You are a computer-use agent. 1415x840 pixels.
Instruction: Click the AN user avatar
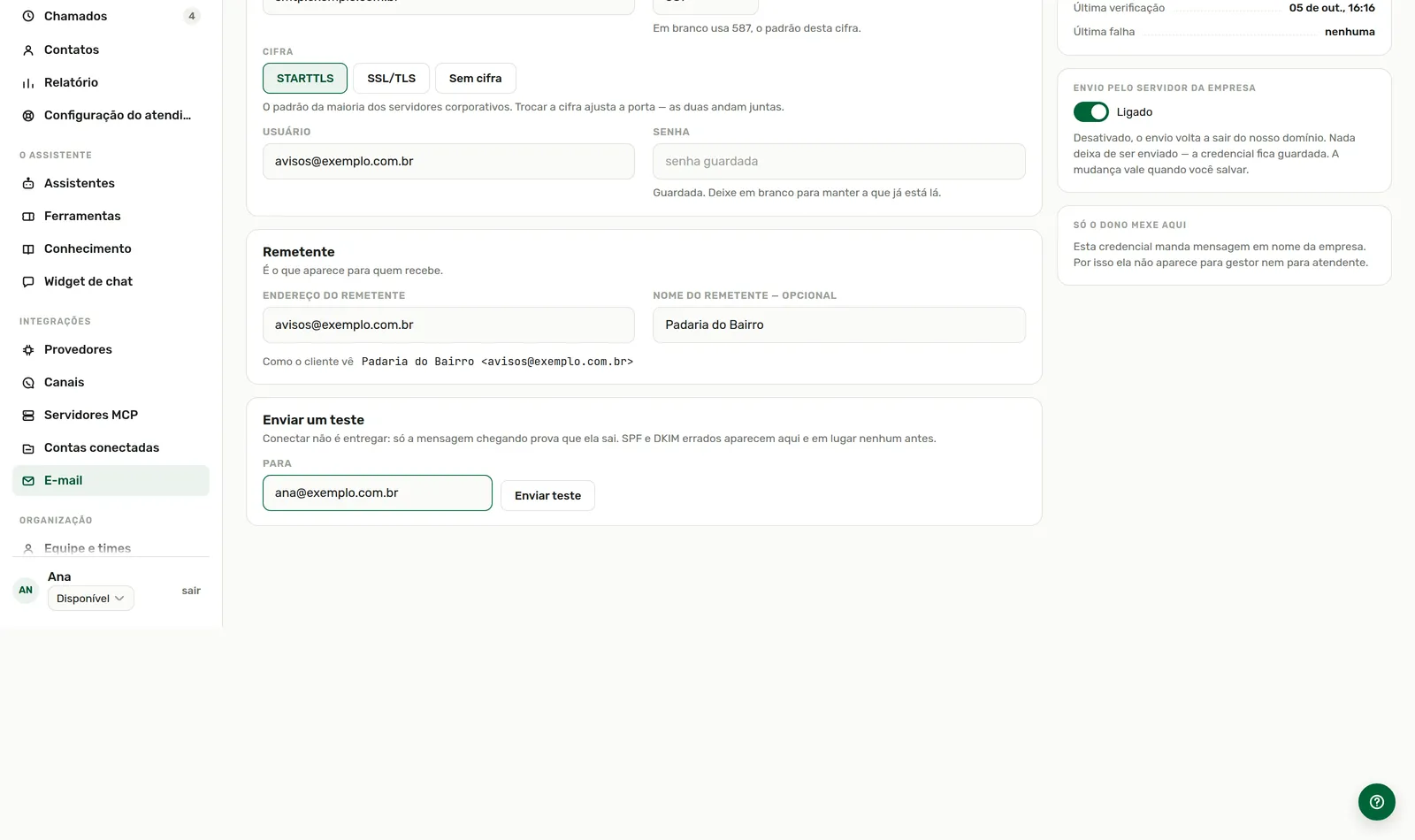point(26,590)
